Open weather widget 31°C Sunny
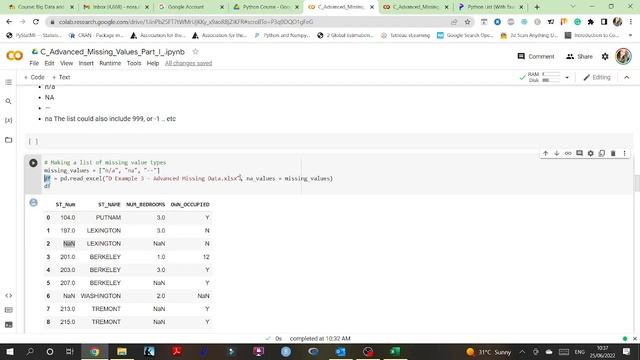 point(489,351)
